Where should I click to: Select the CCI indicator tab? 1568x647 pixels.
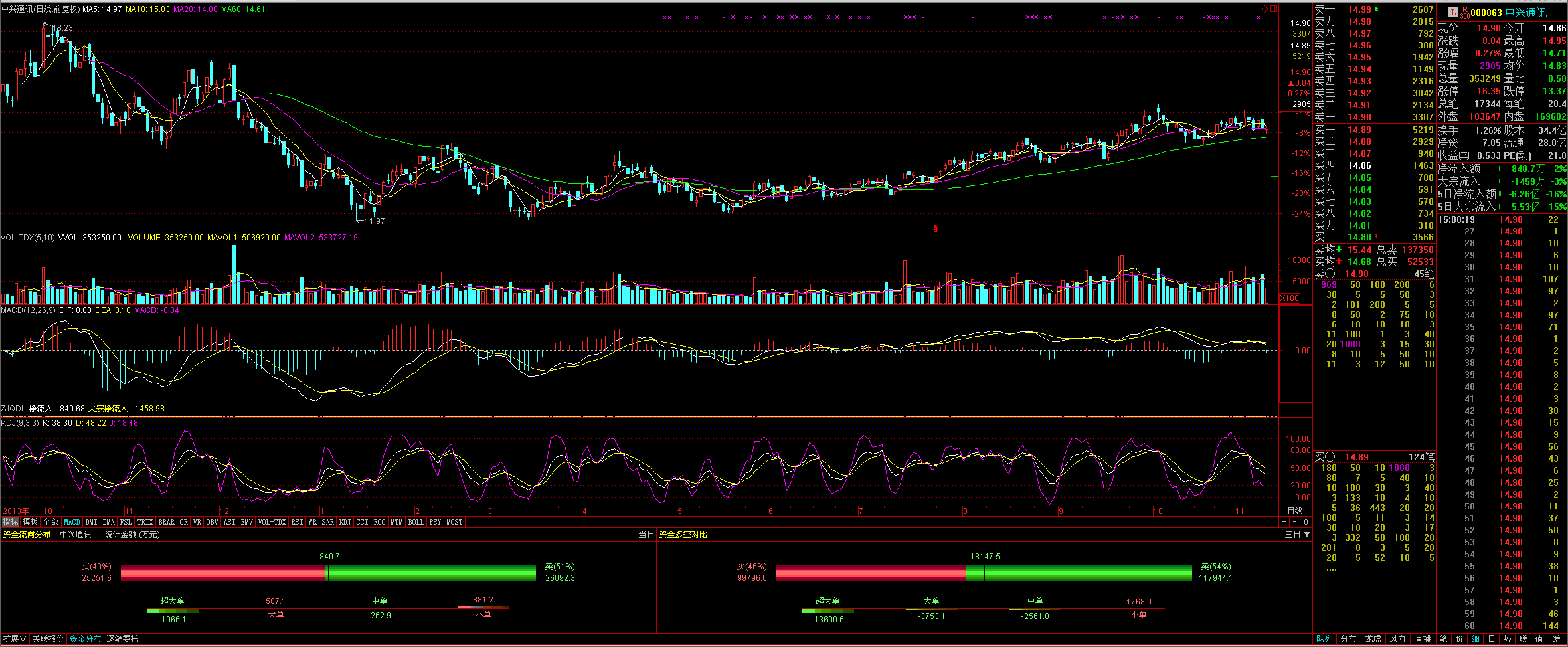click(362, 522)
